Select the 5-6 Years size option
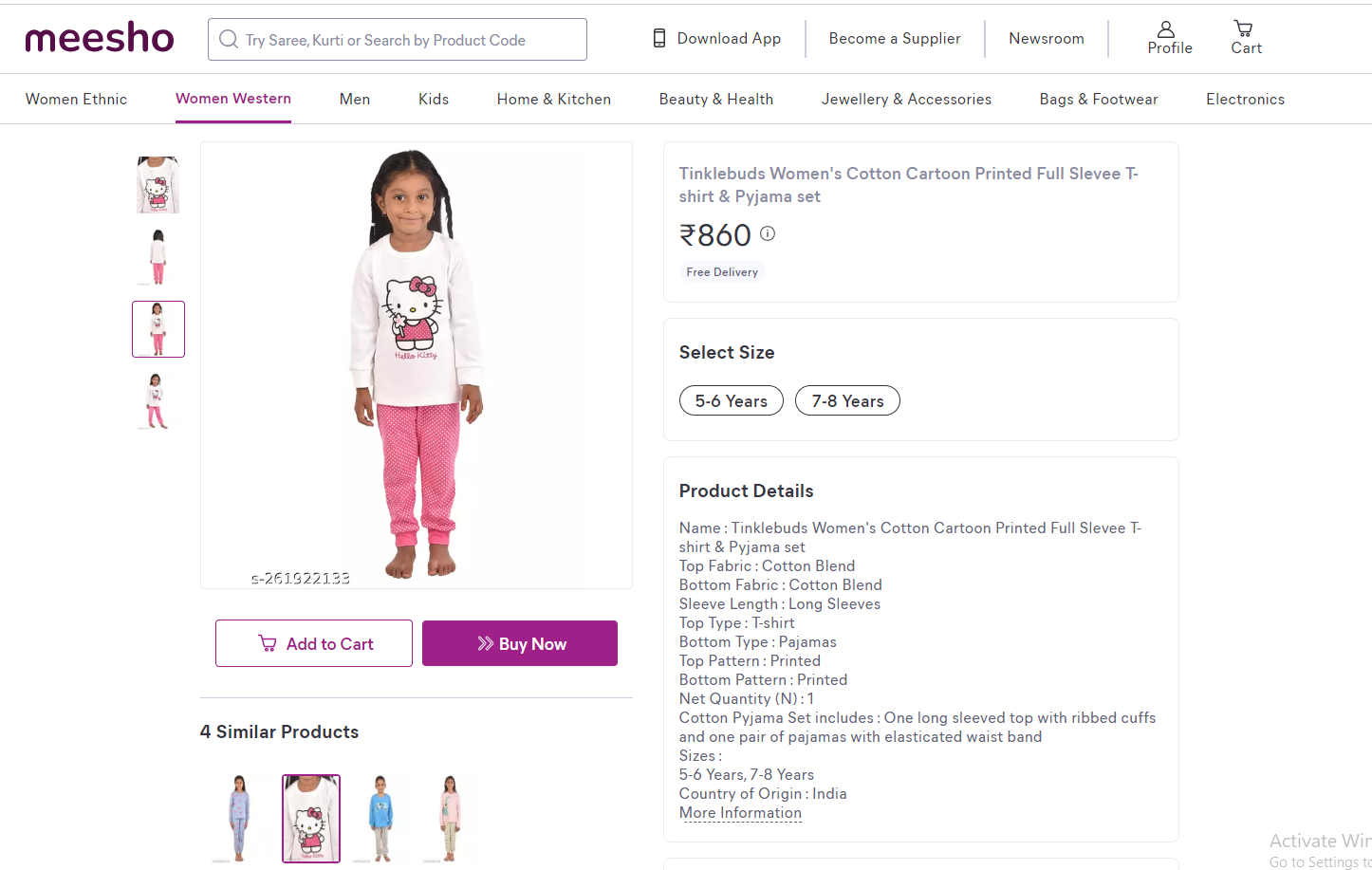This screenshot has height=870, width=1372. tap(731, 401)
